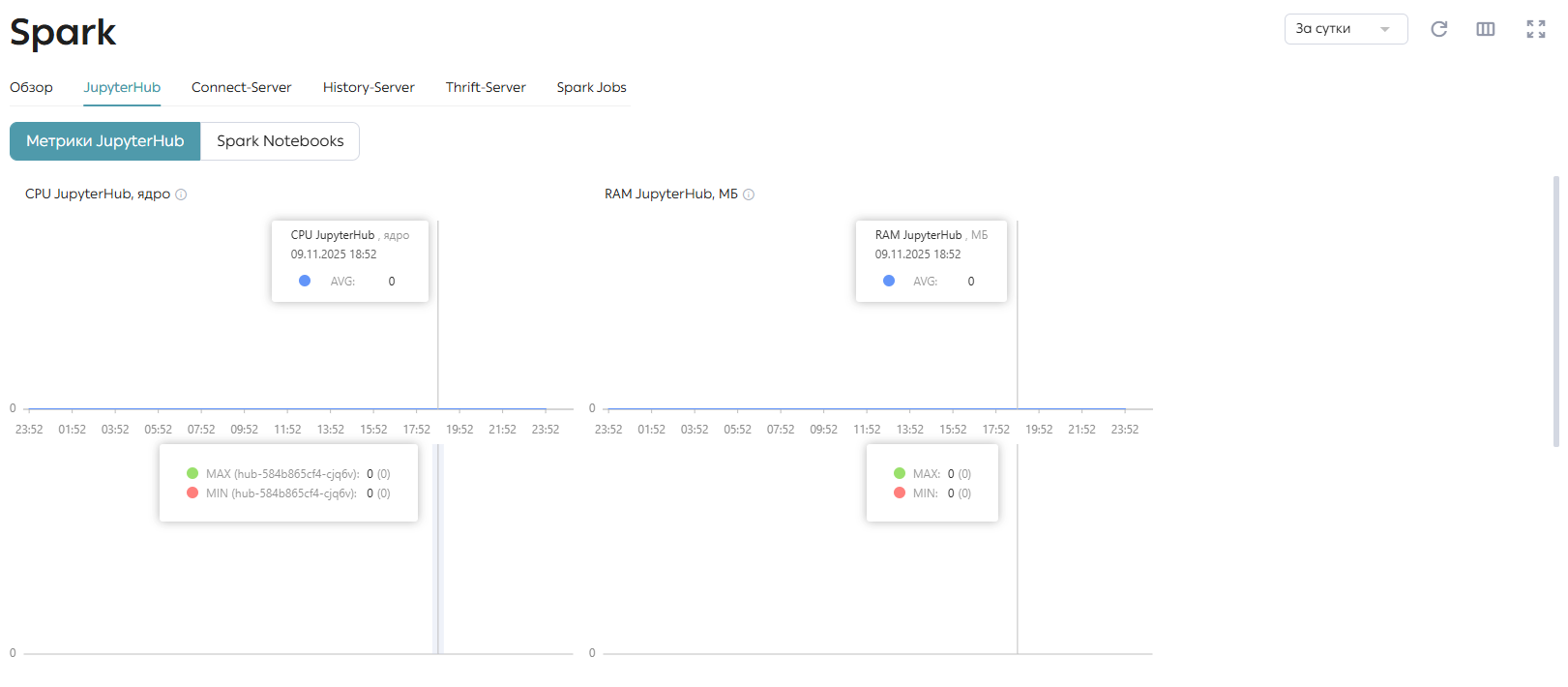The image size is (1568, 687).
Task: Open the column layout icon
Action: (1485, 29)
